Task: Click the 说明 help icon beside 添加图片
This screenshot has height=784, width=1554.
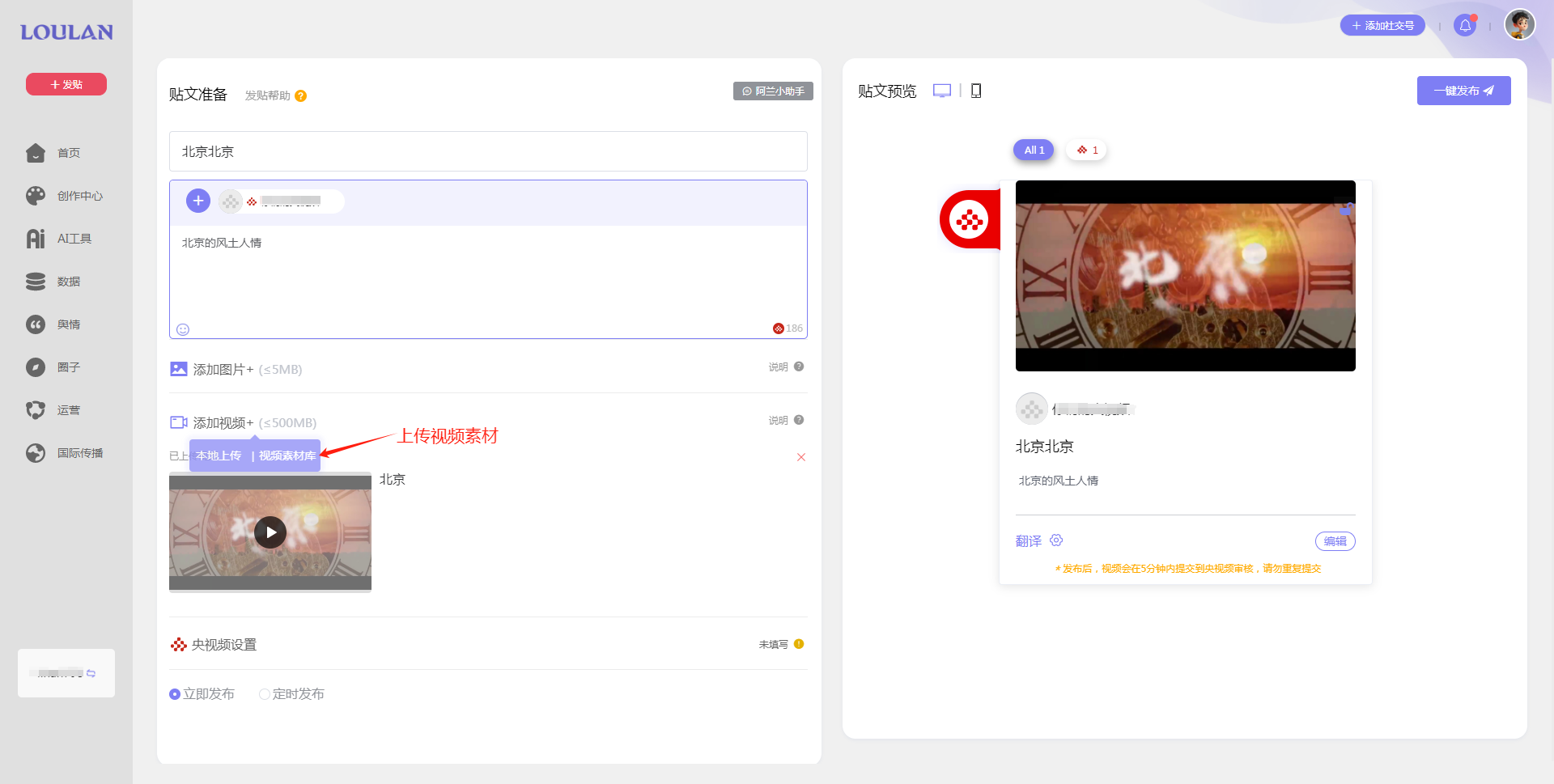Action: point(799,367)
